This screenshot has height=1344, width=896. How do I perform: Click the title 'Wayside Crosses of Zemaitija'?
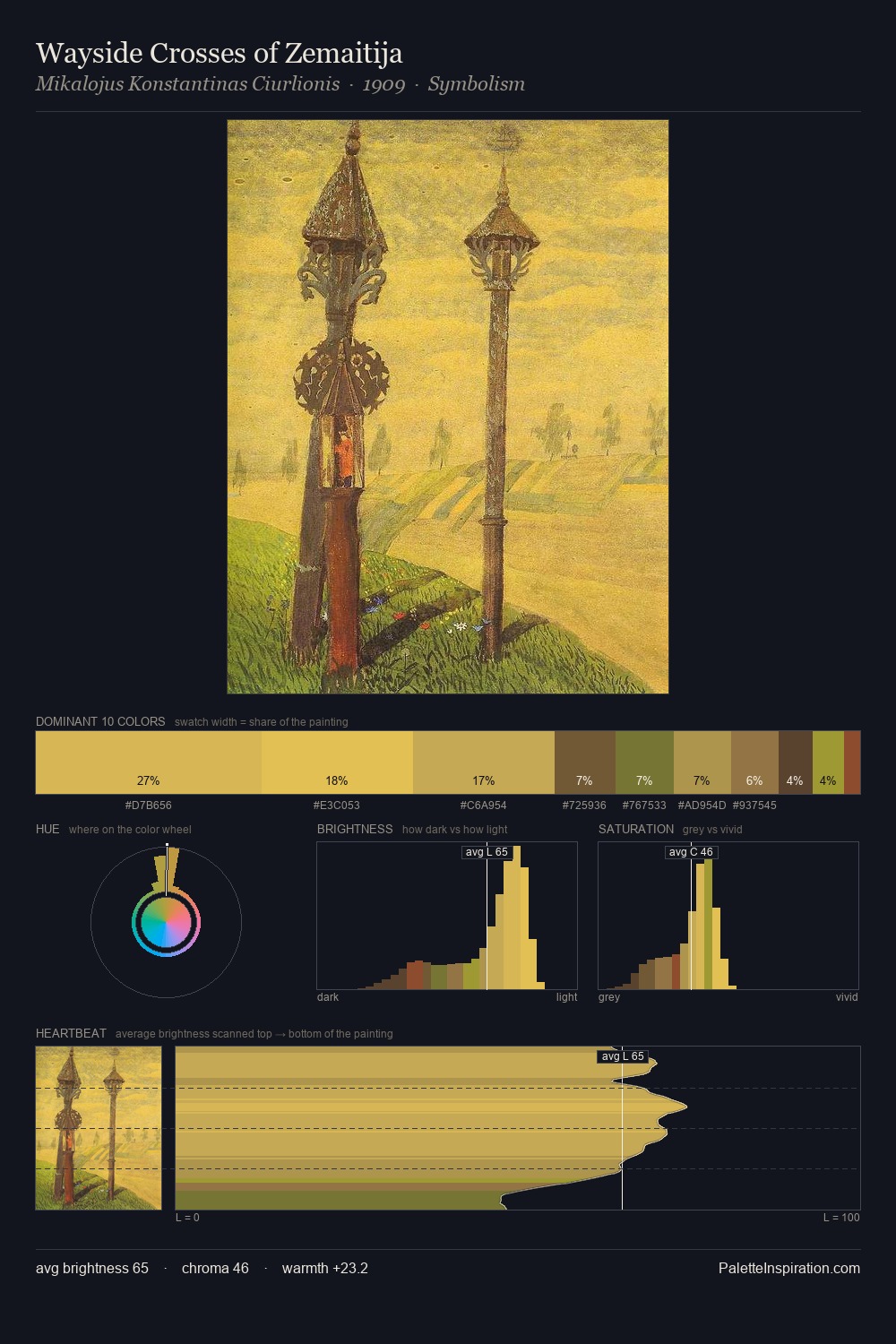point(219,54)
